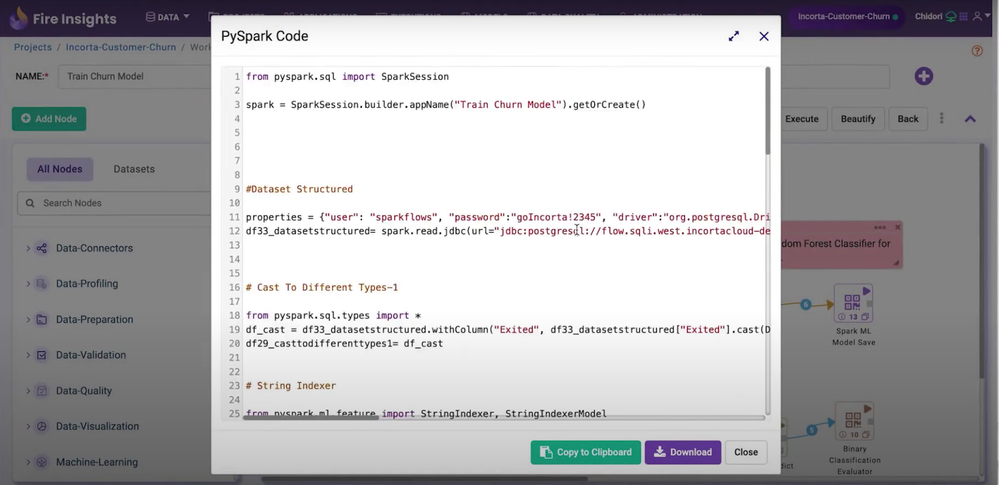Switch to the Datasets tab

(134, 169)
